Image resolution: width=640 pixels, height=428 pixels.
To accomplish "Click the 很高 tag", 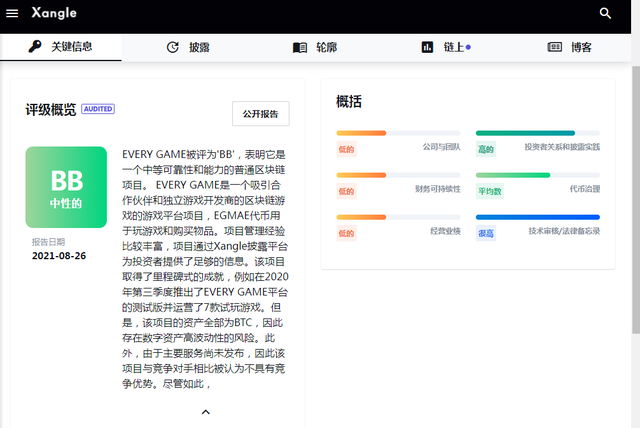I will click(486, 233).
